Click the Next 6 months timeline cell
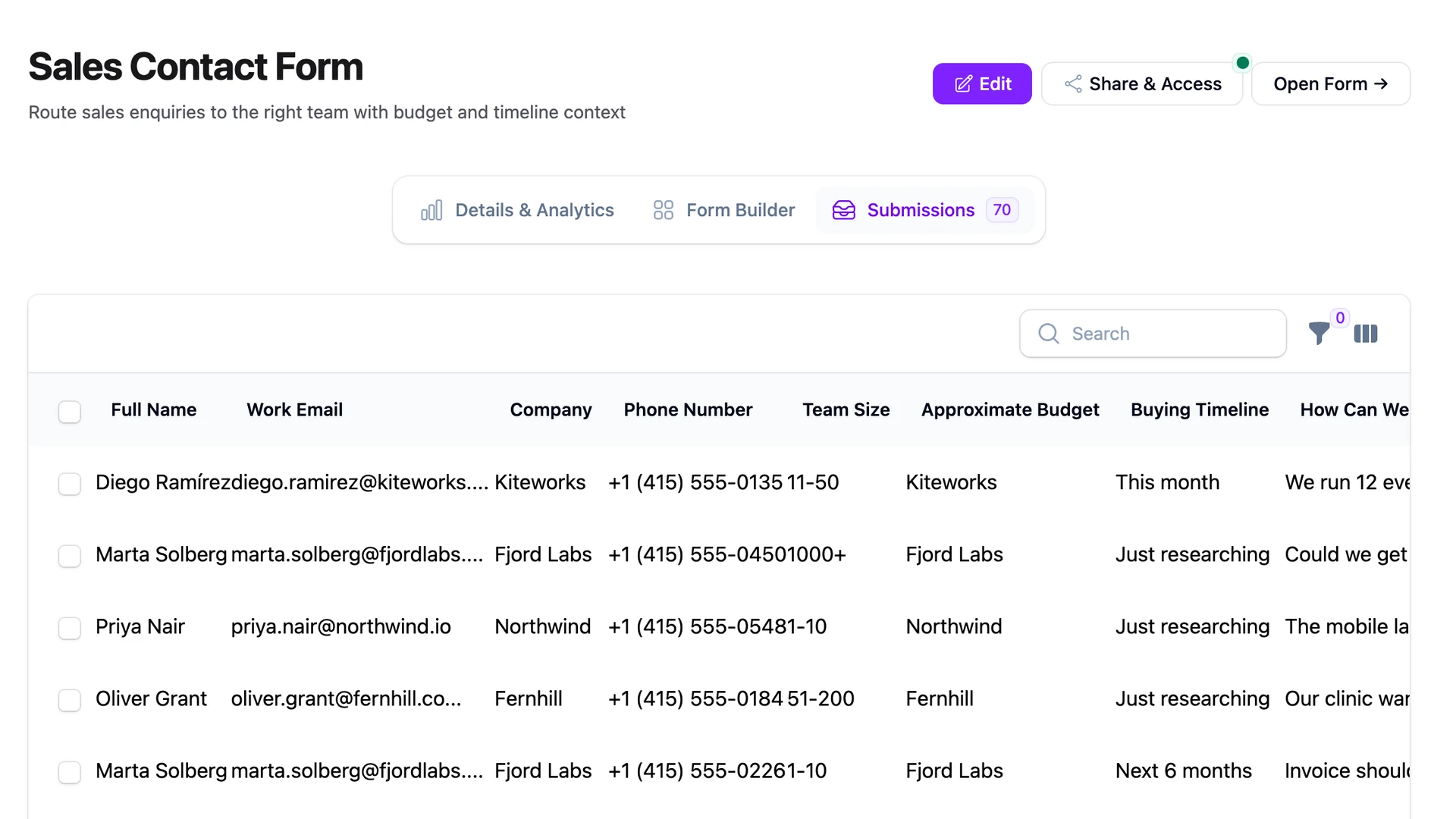 coord(1183,770)
